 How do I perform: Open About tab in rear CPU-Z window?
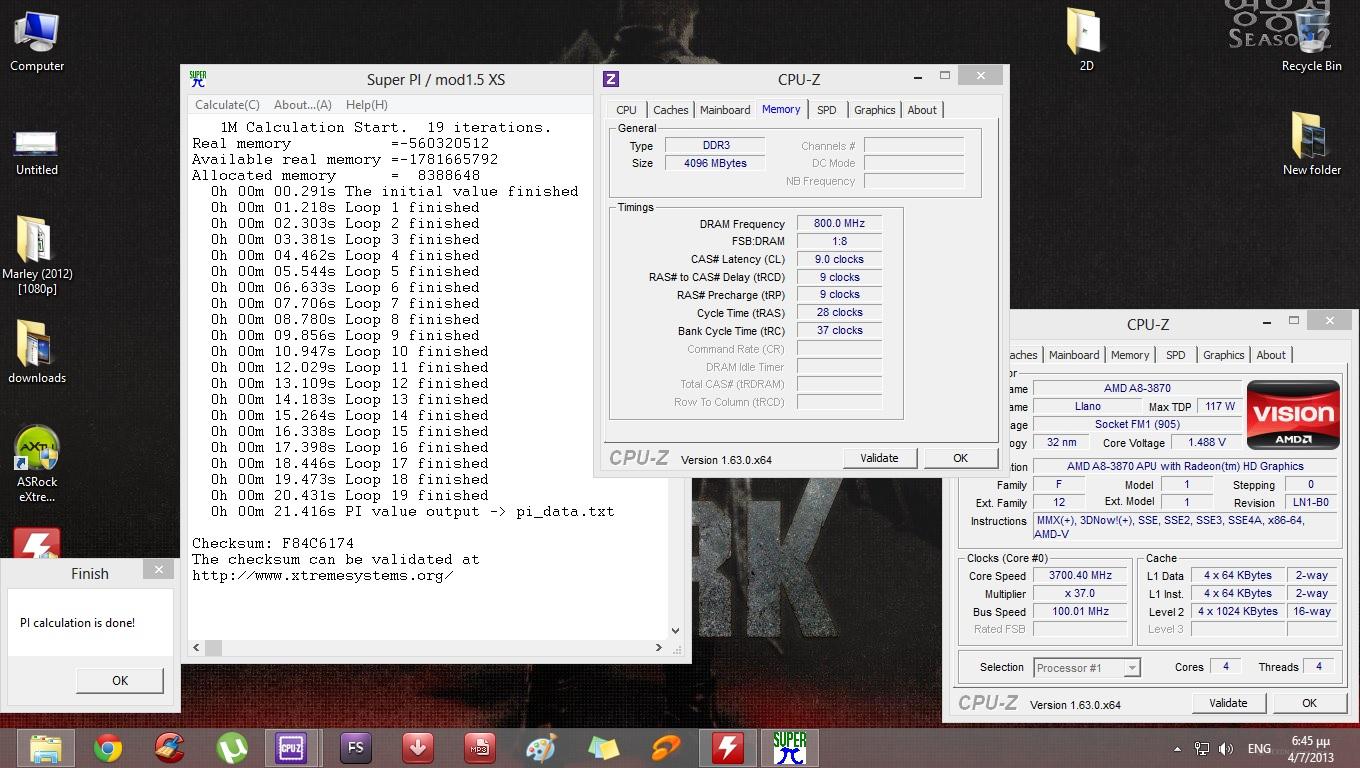point(1271,355)
